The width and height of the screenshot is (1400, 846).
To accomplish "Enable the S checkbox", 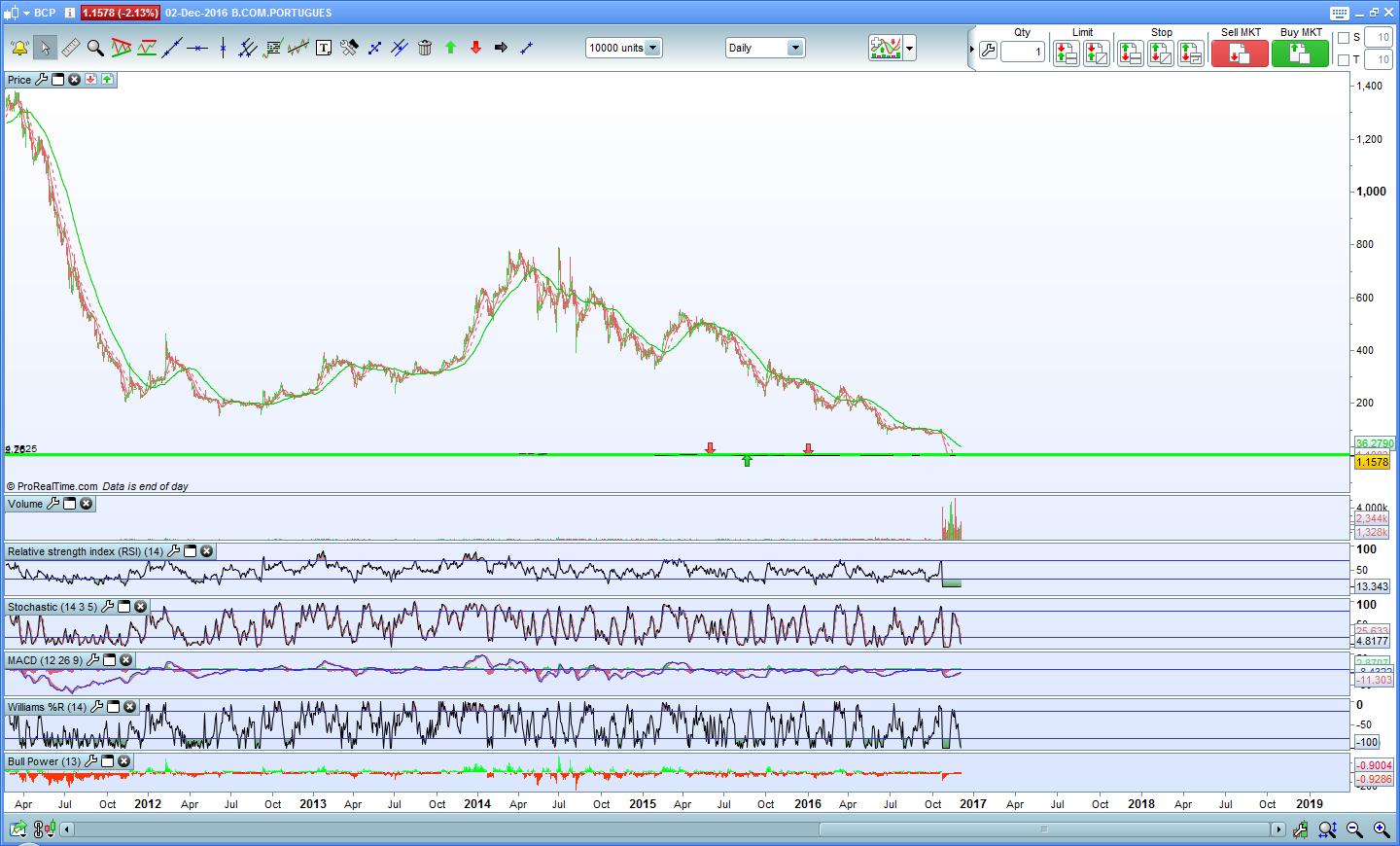I will point(1344,38).
